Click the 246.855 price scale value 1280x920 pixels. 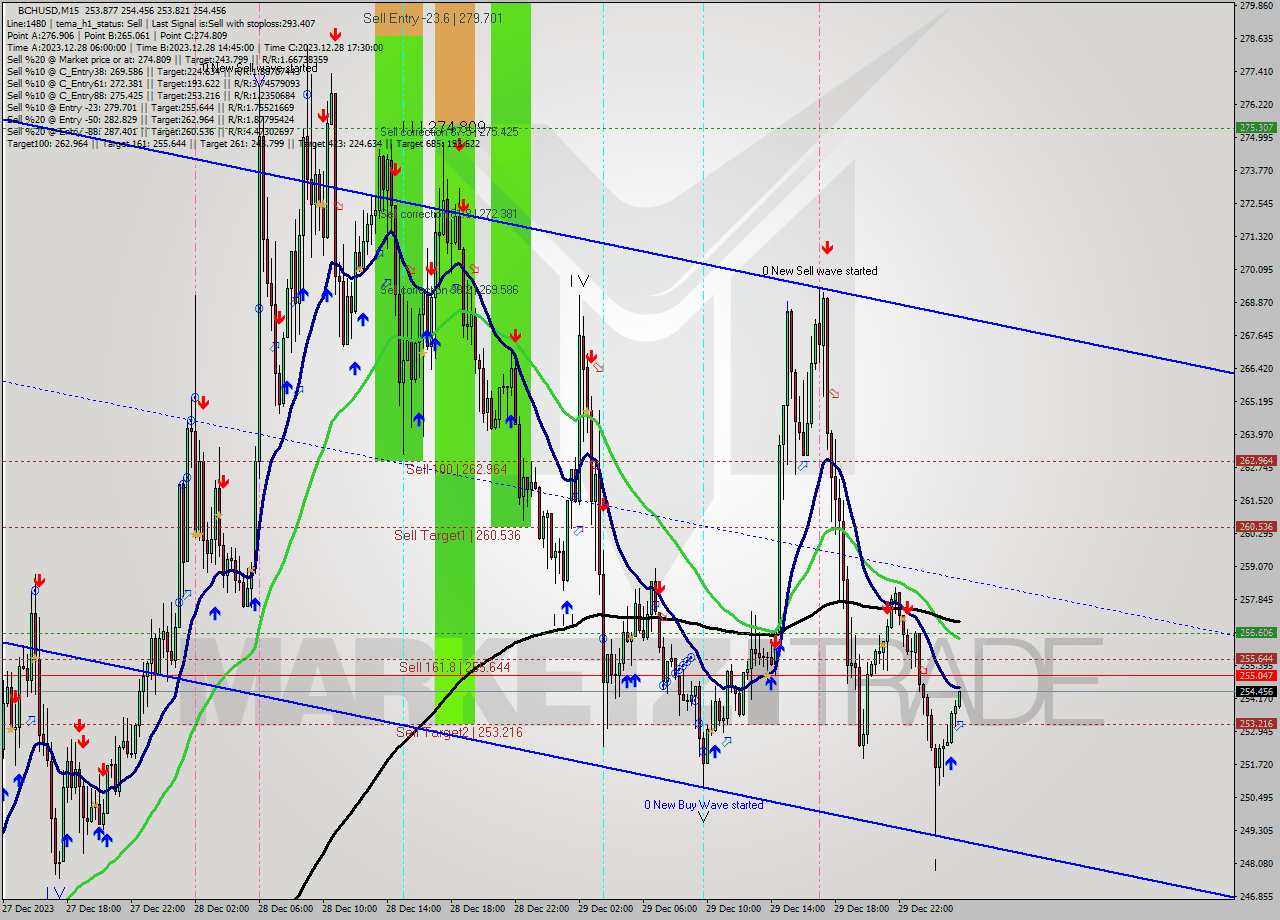[x=1256, y=896]
